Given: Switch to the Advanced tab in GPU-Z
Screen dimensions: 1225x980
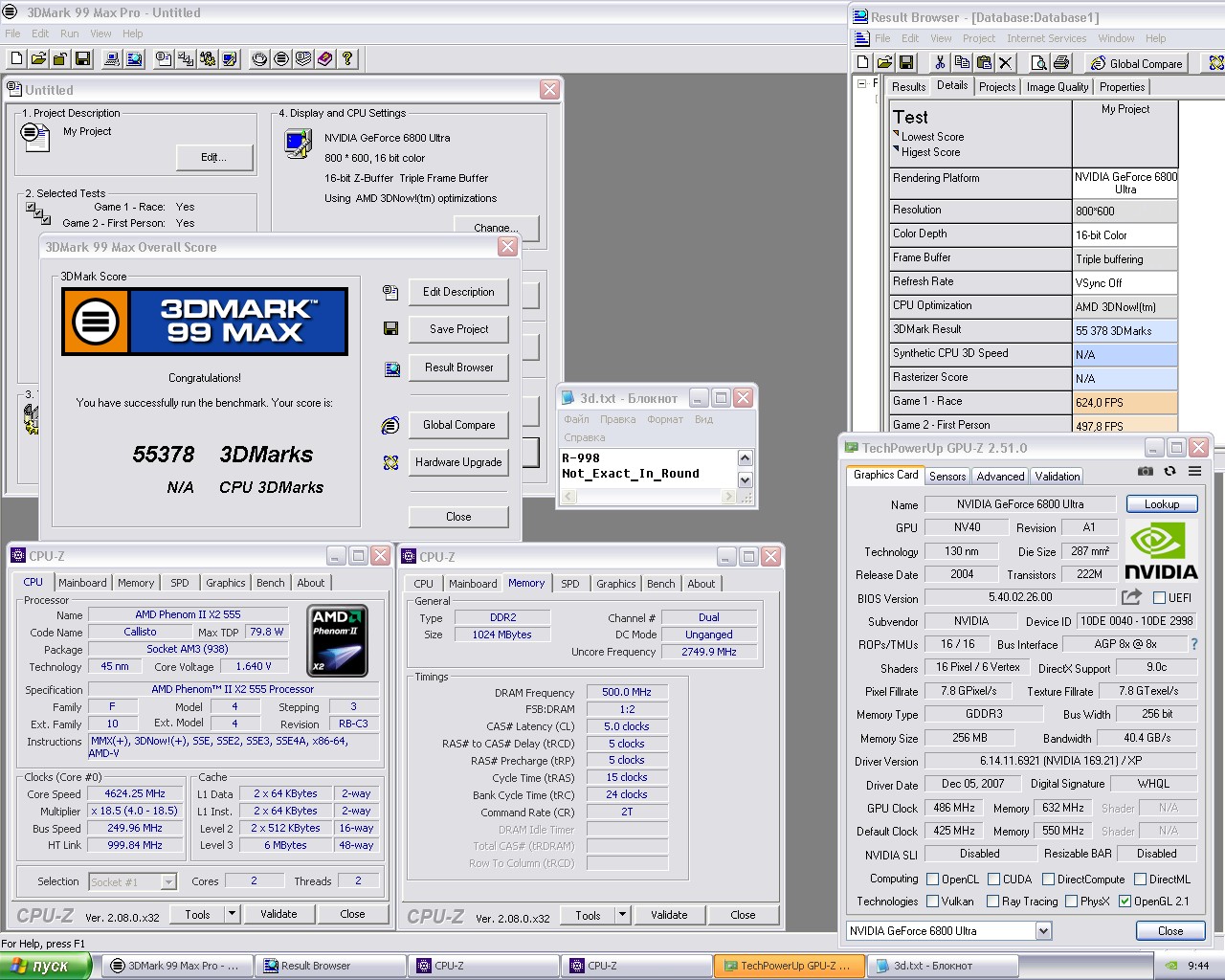Looking at the screenshot, I should tap(1000, 476).
